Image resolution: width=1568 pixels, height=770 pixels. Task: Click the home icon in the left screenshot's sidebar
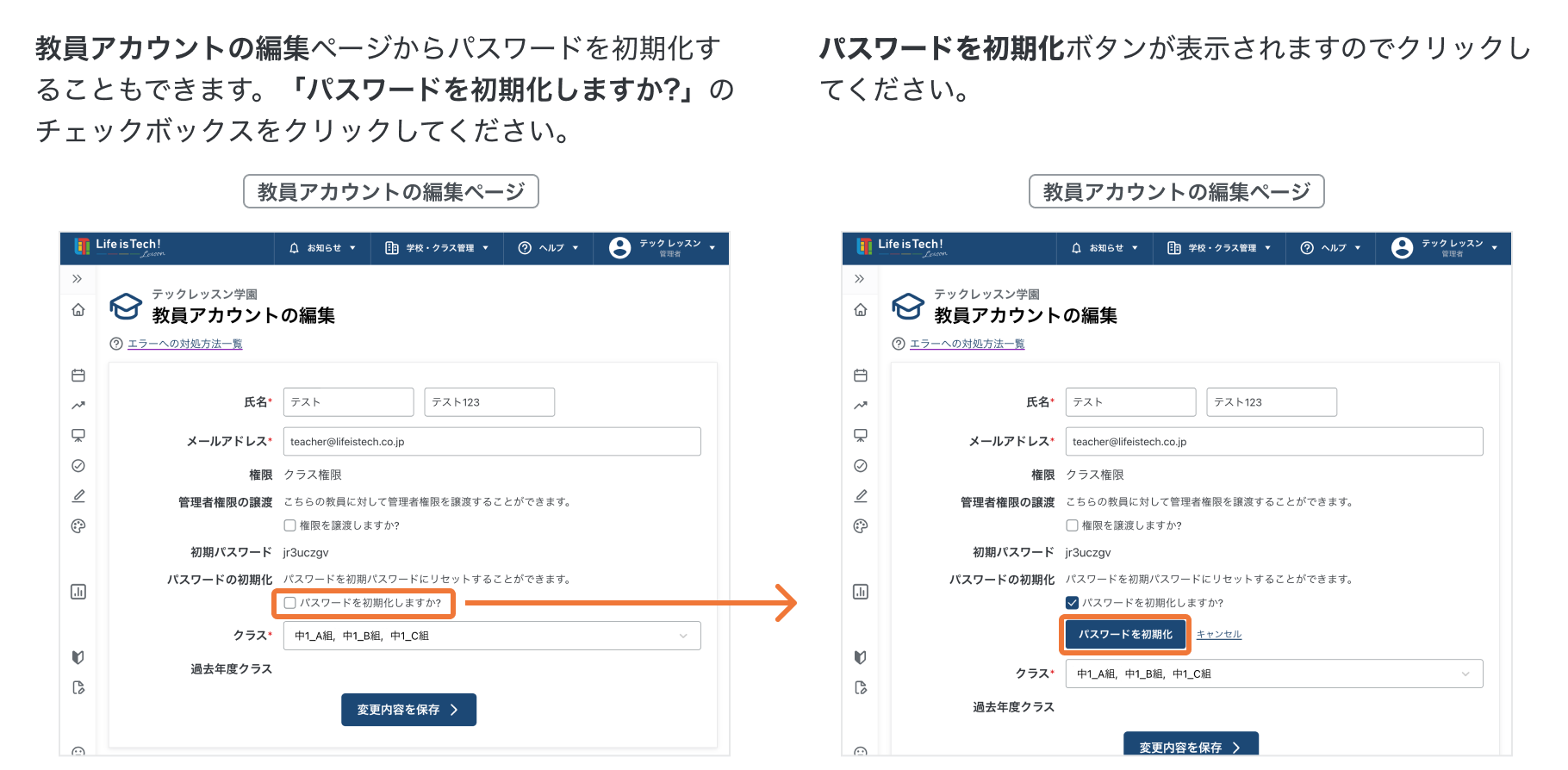[x=78, y=310]
